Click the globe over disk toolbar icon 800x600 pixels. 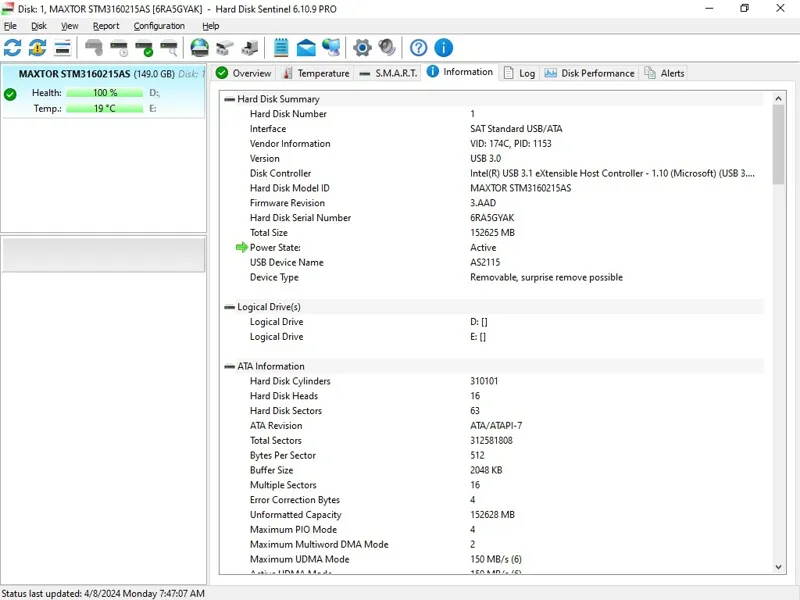coord(199,48)
